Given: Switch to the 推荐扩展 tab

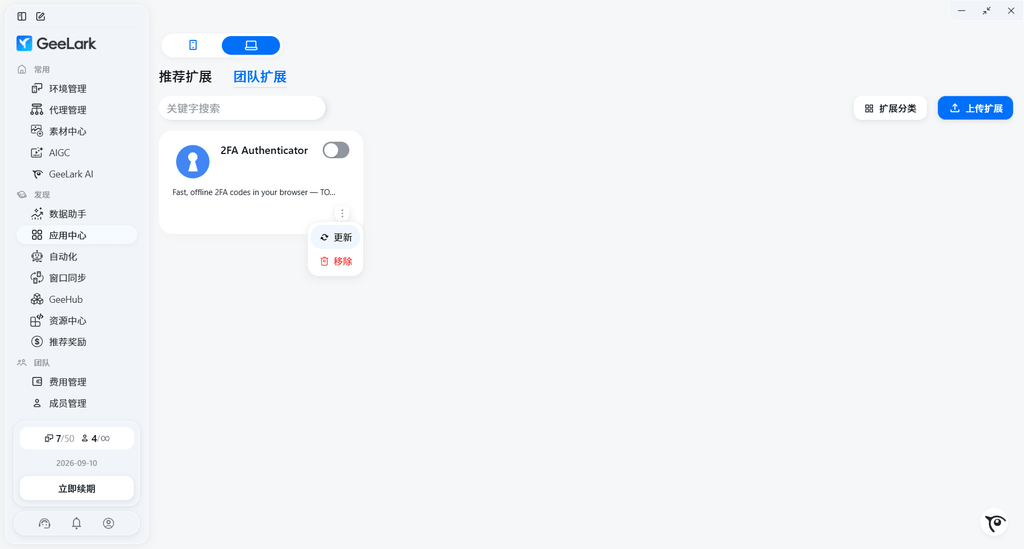Looking at the screenshot, I should click(x=185, y=77).
